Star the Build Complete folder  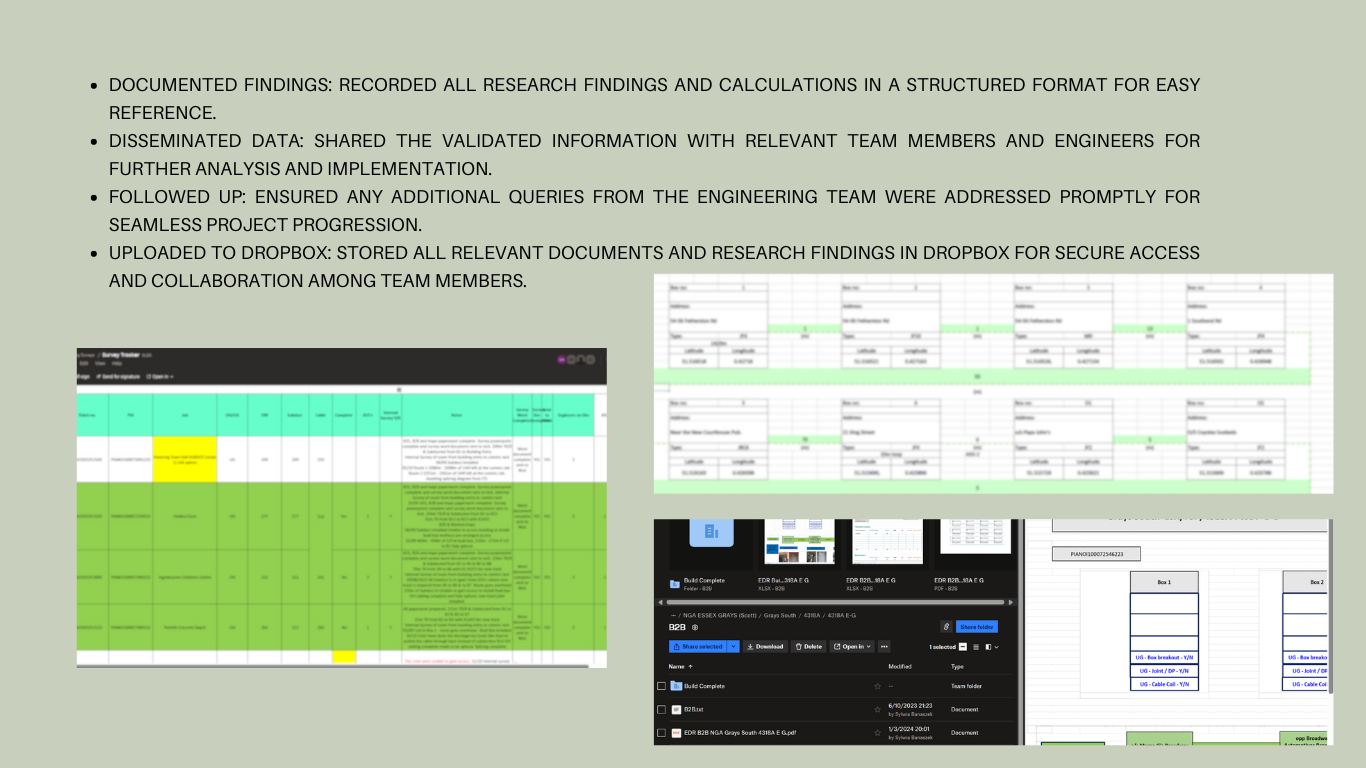(x=878, y=686)
